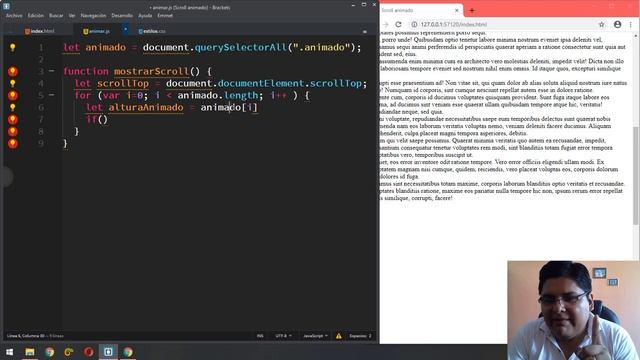Screen dimensions: 640x360
Task: Toggle the INS insert mode indicator
Action: pyautogui.click(x=260, y=336)
